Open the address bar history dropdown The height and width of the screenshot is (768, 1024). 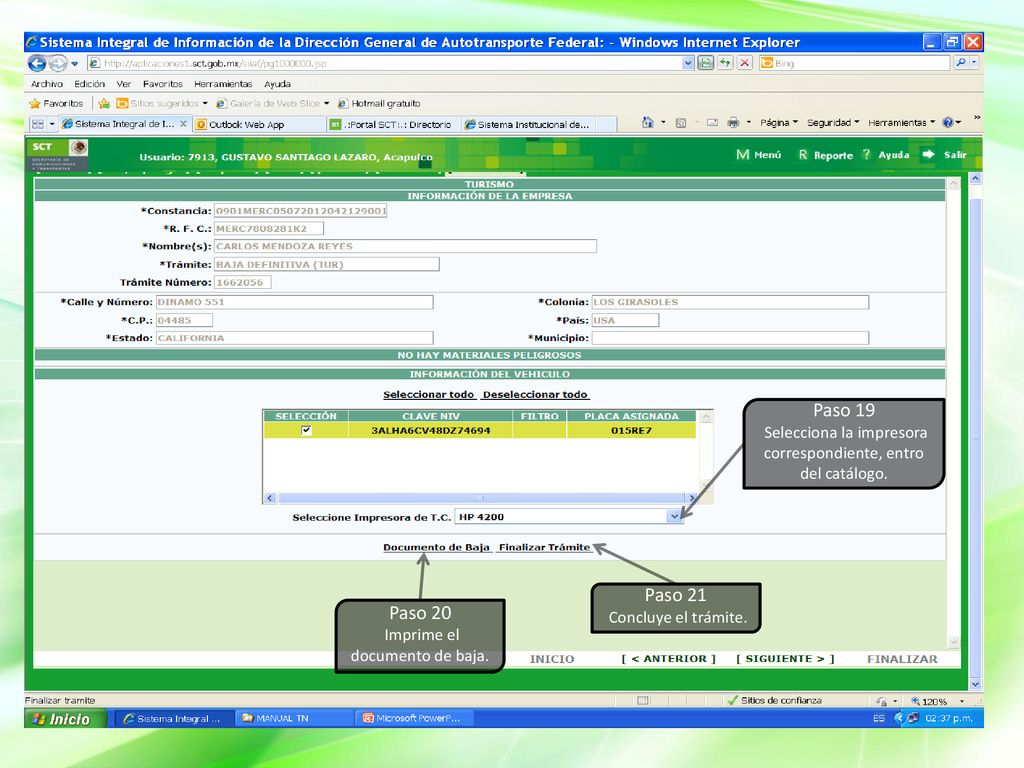click(x=688, y=63)
